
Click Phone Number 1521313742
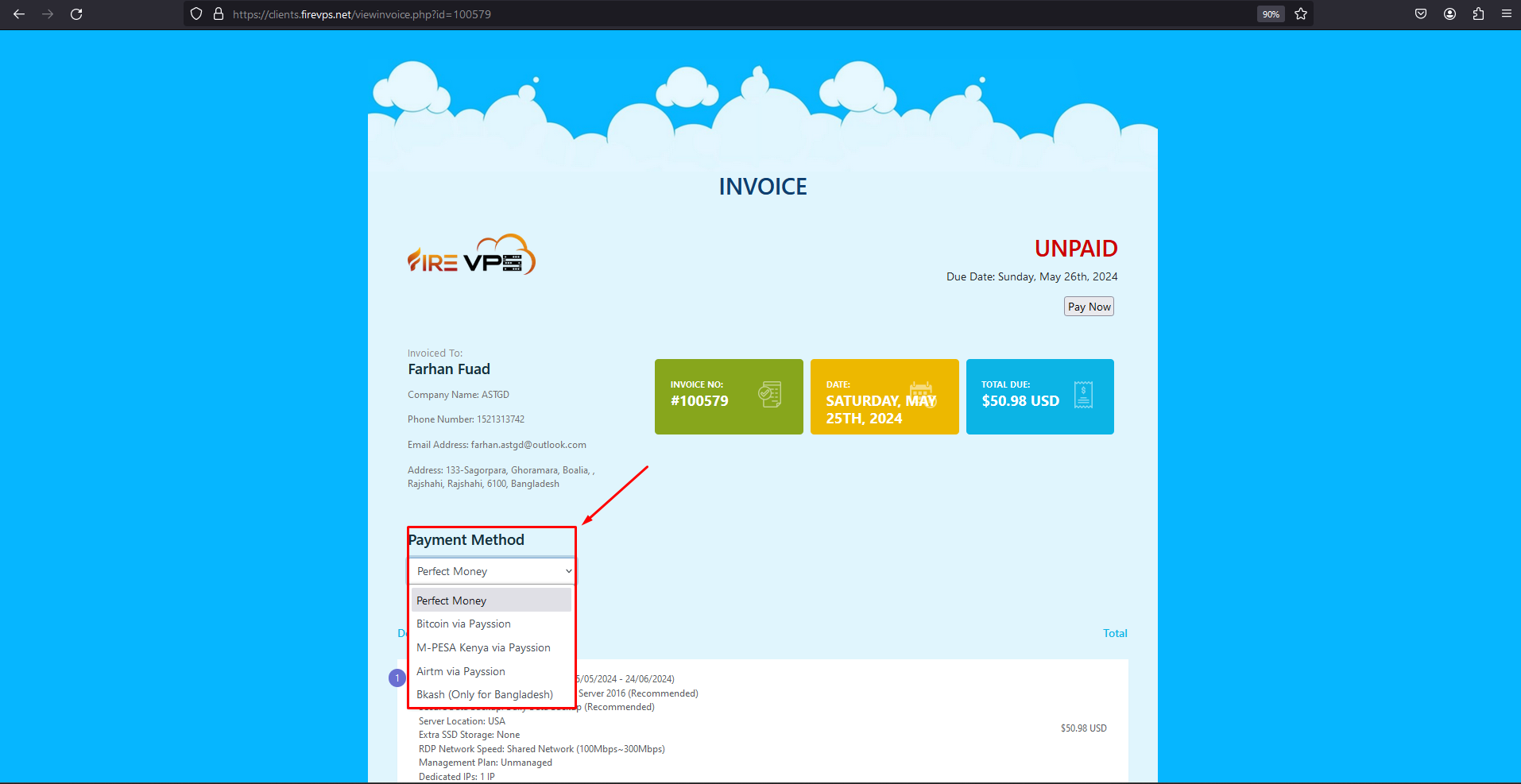pyautogui.click(x=466, y=419)
